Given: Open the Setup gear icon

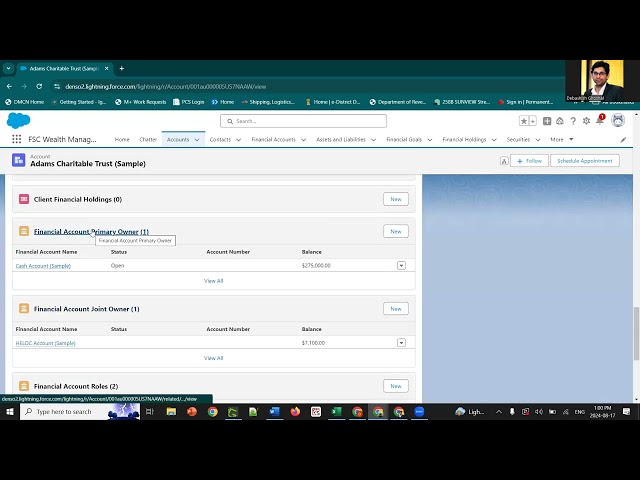Looking at the screenshot, I should coord(587,121).
